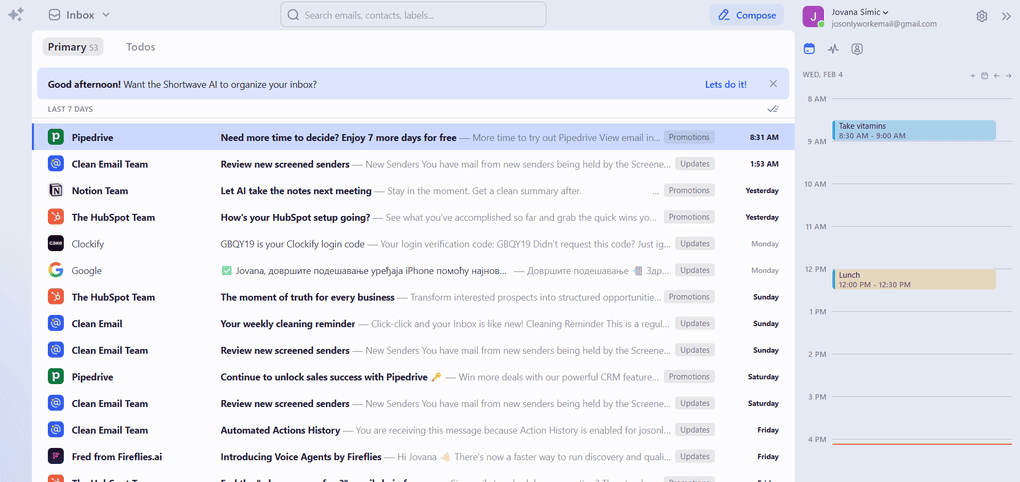
Task: Switch to the Primary tab
Action: 73,47
